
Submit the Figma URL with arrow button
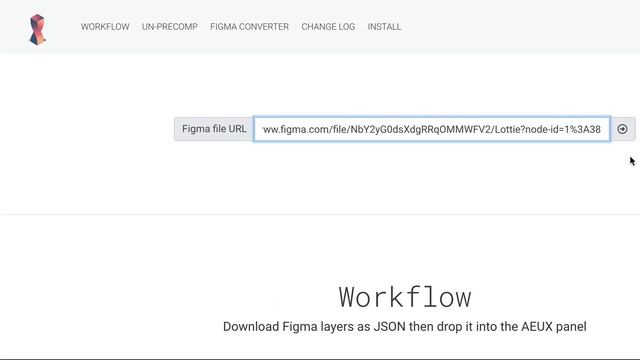622,129
